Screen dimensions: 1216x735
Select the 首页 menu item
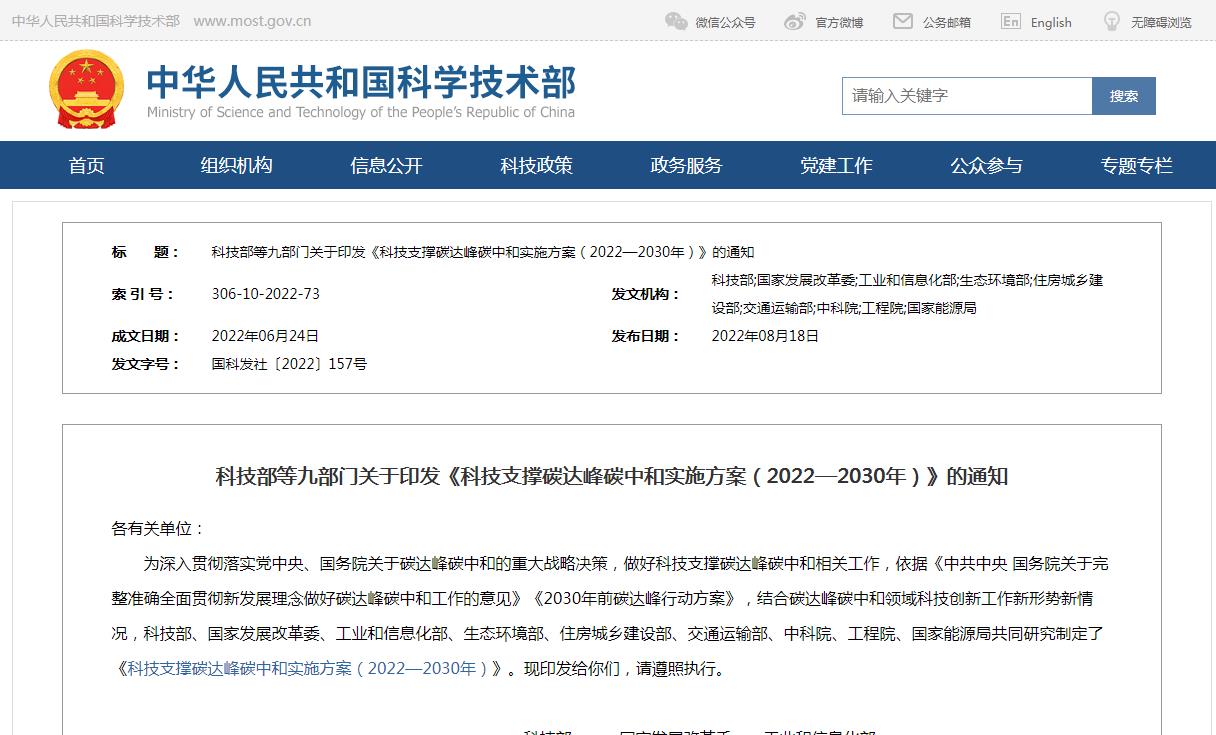click(x=85, y=165)
